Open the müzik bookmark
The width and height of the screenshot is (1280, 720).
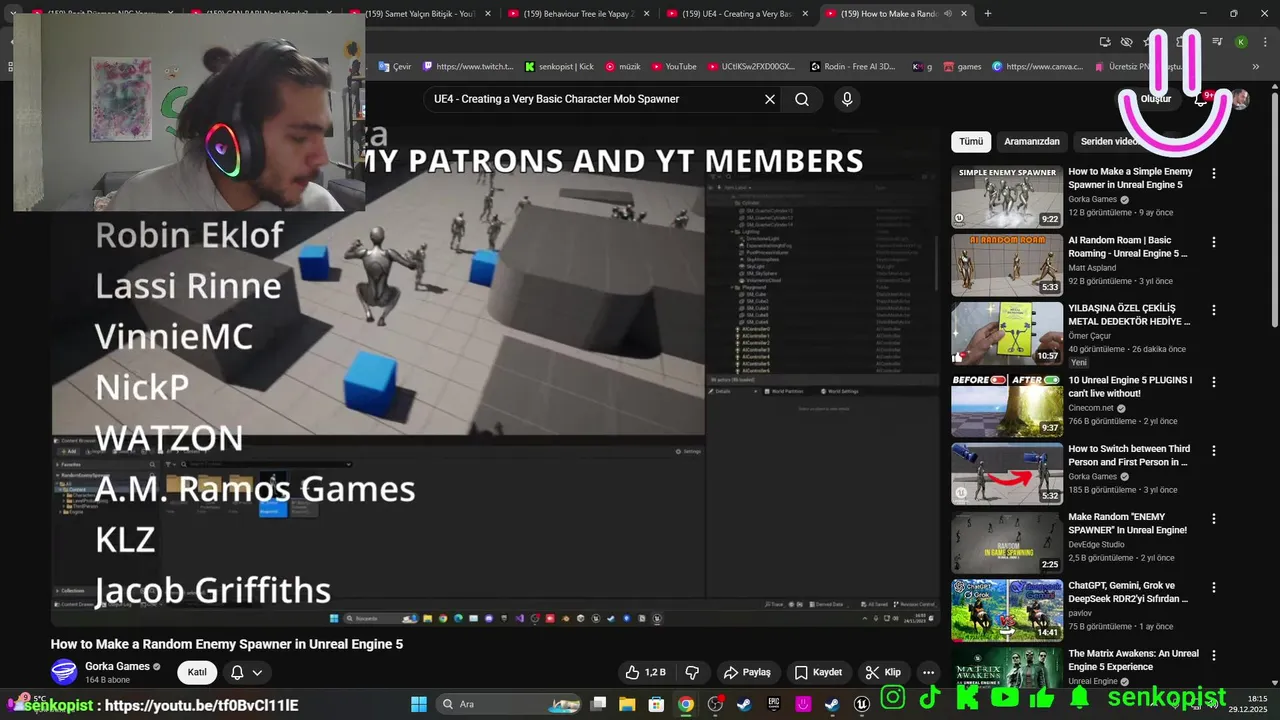click(622, 66)
